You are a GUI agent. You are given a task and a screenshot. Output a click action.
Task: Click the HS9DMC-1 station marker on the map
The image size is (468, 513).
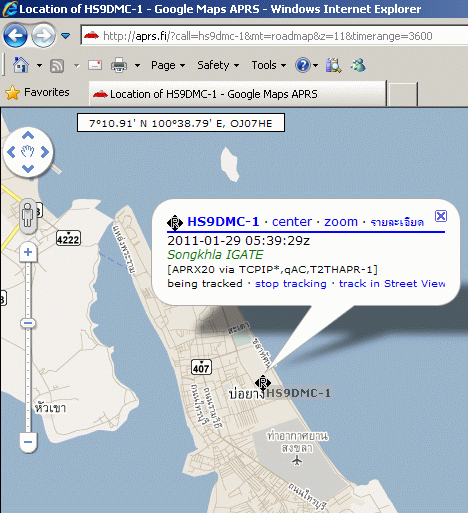pos(263,383)
